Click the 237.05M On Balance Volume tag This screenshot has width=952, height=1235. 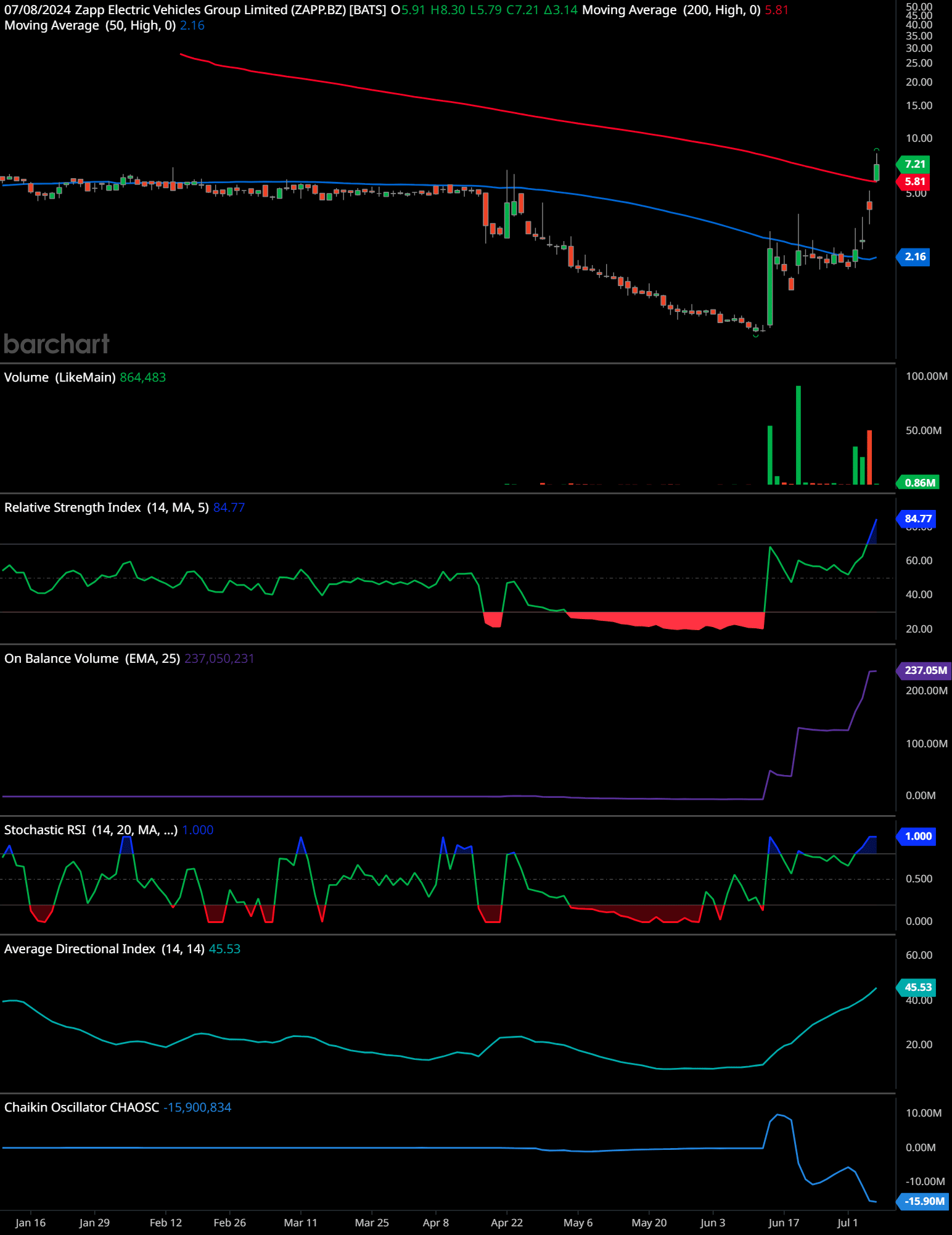pyautogui.click(x=925, y=670)
